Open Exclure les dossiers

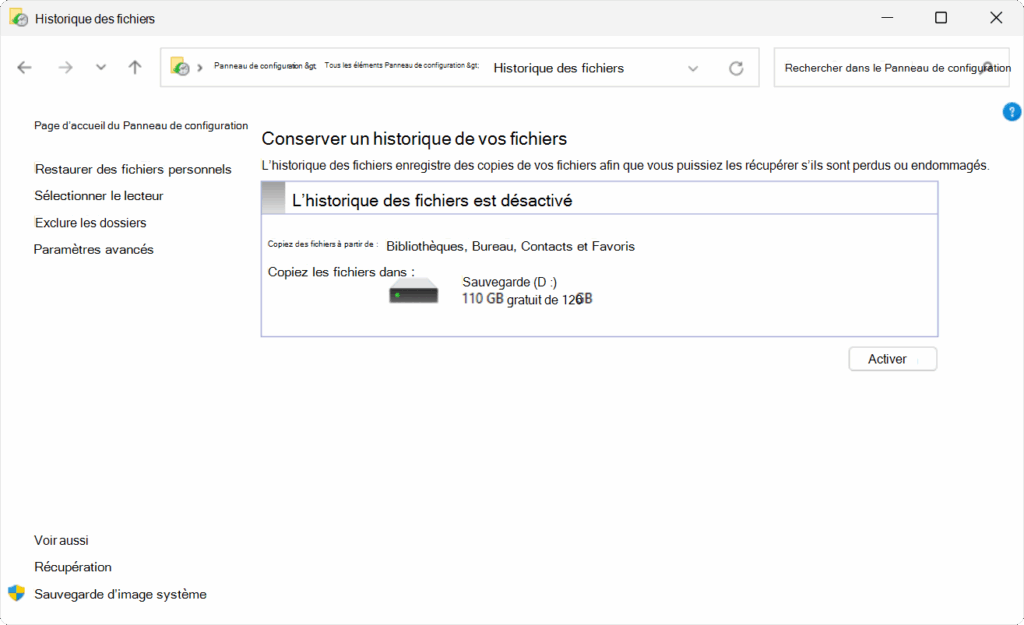click(91, 223)
